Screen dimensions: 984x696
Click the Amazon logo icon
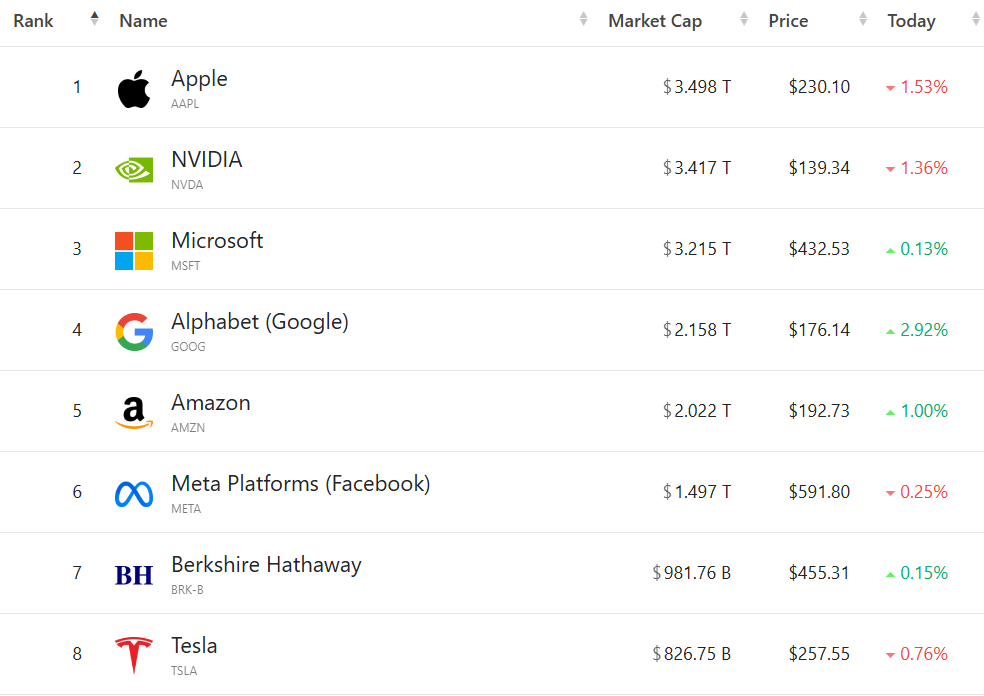point(134,412)
